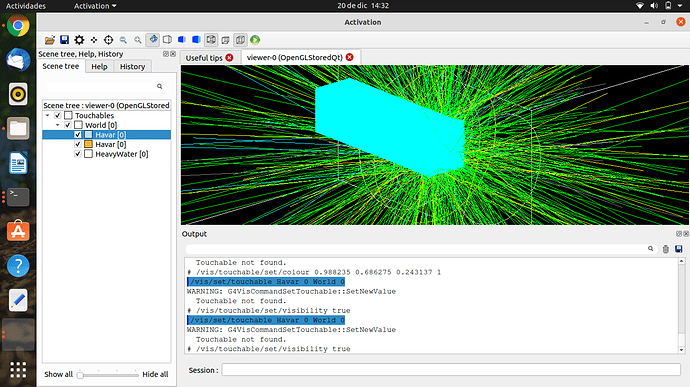Screen dimensions: 690x387
Task: Switch to solid surfaces drawing style
Action: tap(196, 40)
